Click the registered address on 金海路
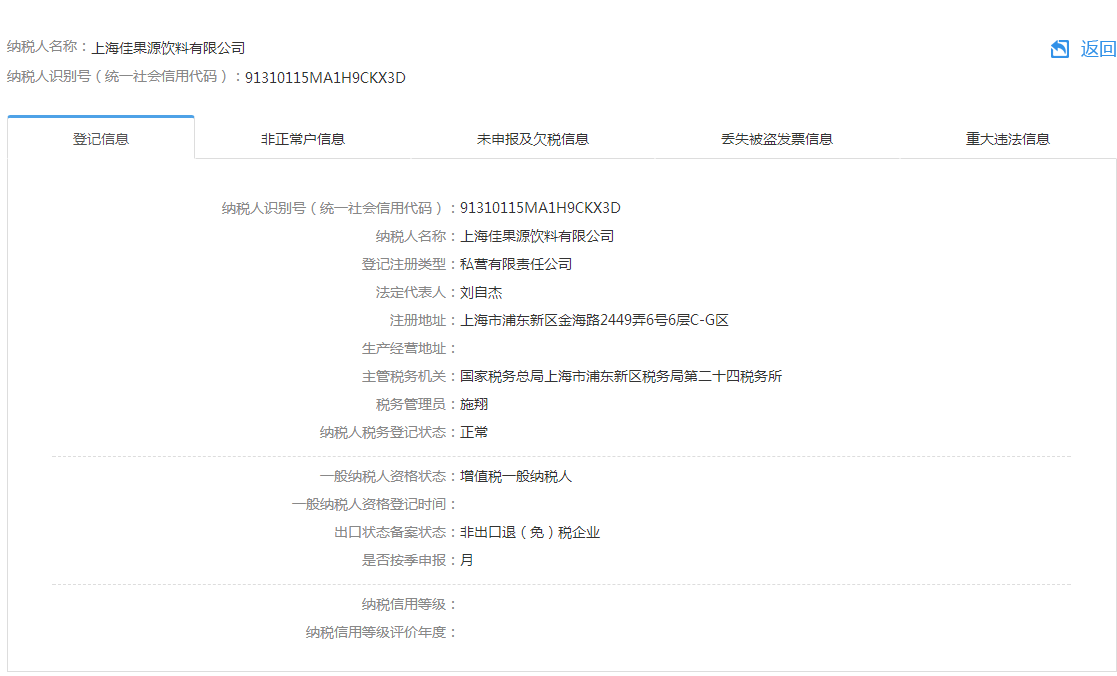Screen dimensions: 1117x676 pos(594,320)
